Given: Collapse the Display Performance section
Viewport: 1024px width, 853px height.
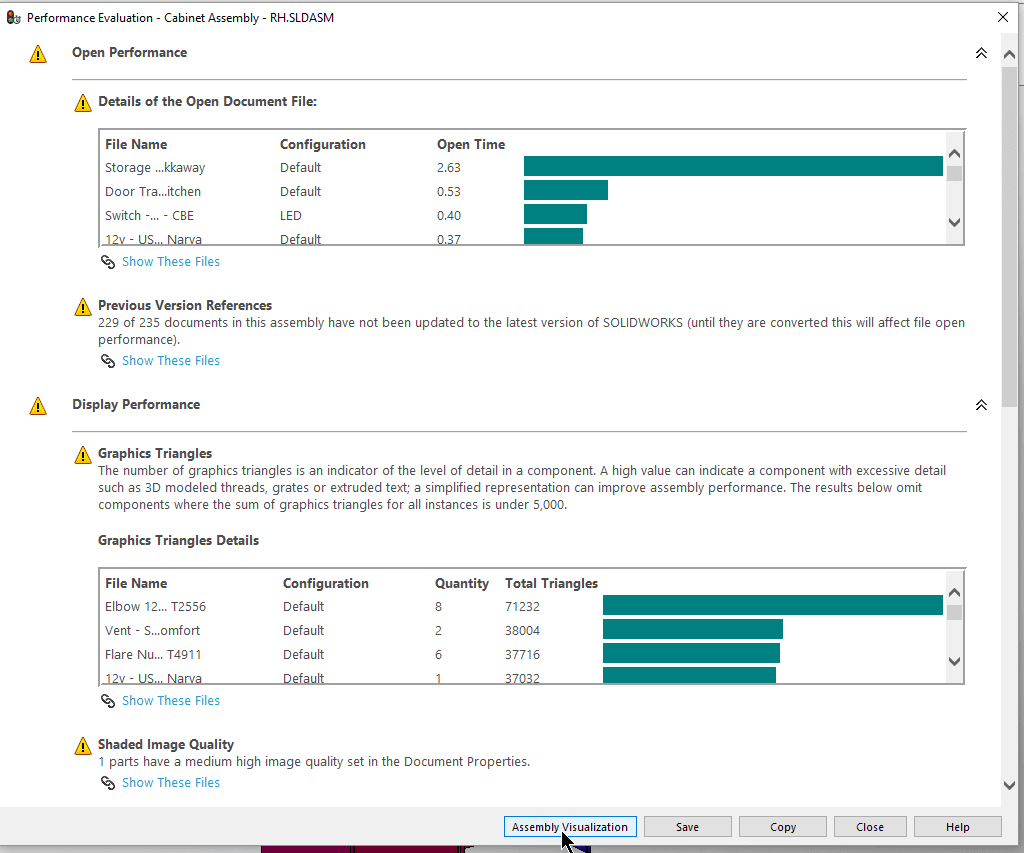Looking at the screenshot, I should [x=981, y=405].
